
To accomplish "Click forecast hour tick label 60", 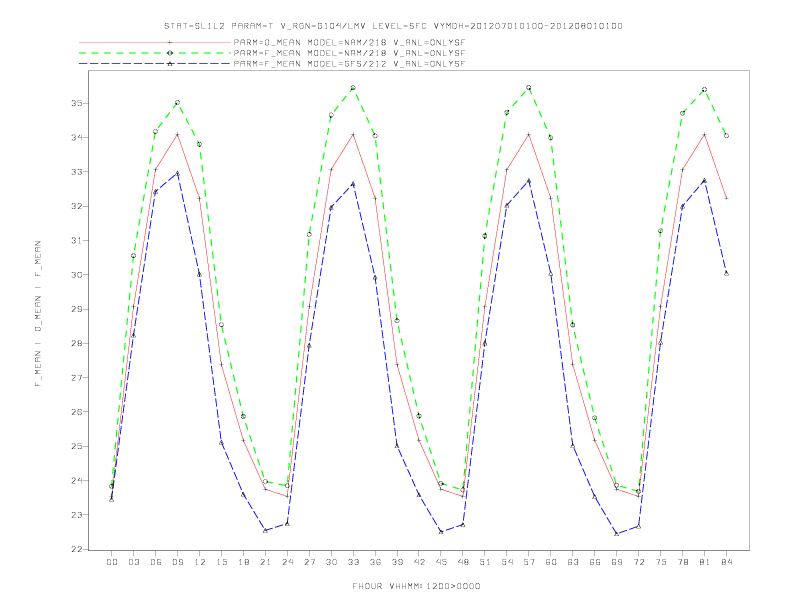I will click(x=551, y=562).
